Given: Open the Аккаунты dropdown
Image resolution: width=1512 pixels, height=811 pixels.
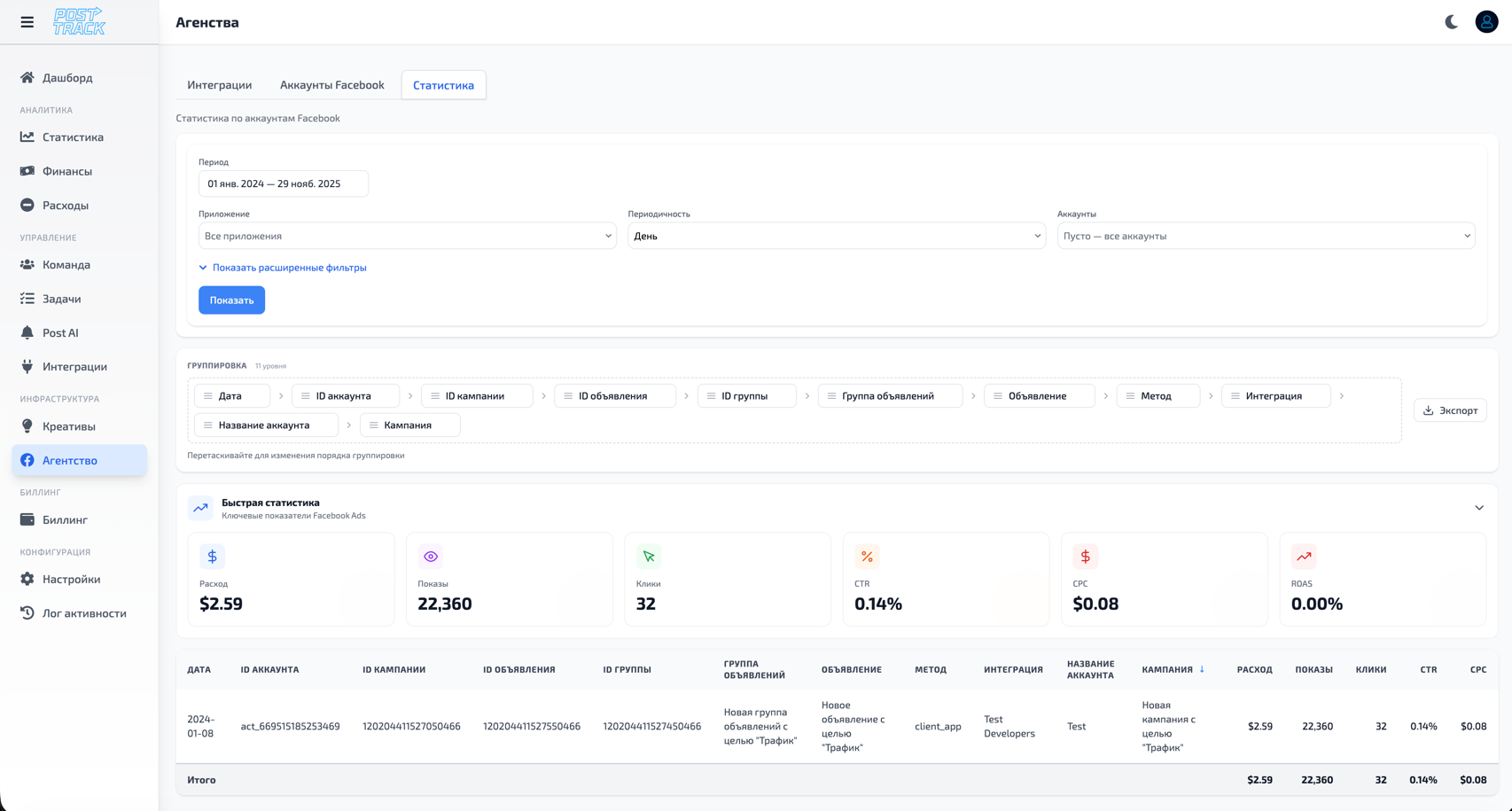Looking at the screenshot, I should pyautogui.click(x=1265, y=236).
